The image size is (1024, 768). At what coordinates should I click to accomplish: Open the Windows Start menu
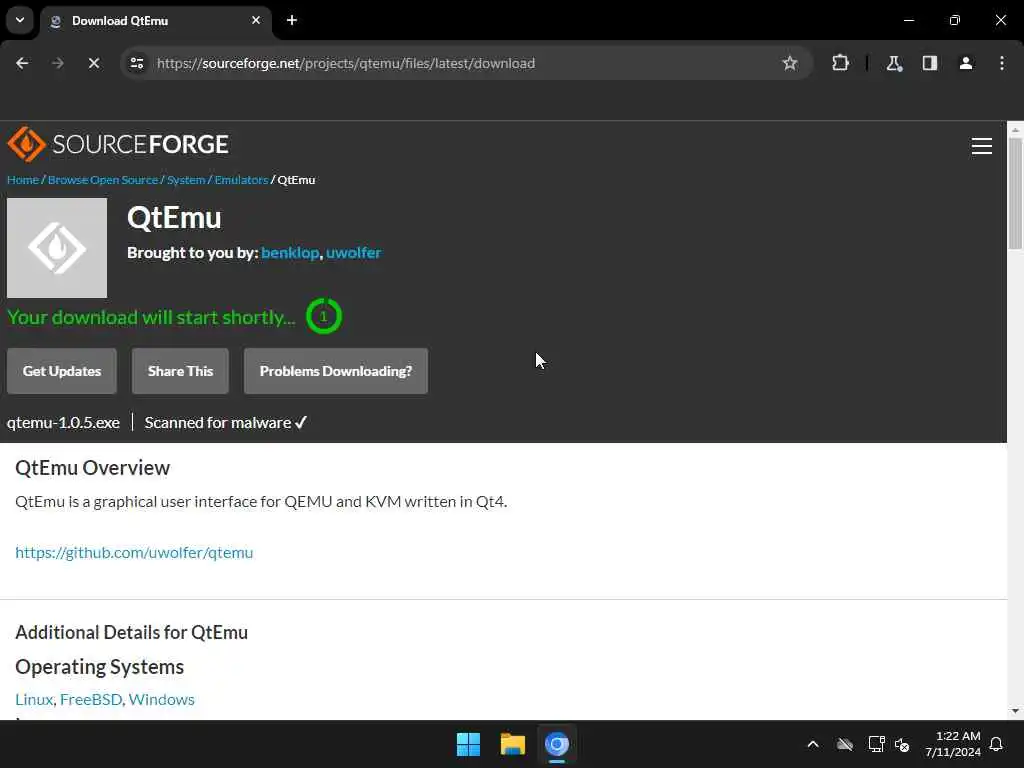coord(468,744)
